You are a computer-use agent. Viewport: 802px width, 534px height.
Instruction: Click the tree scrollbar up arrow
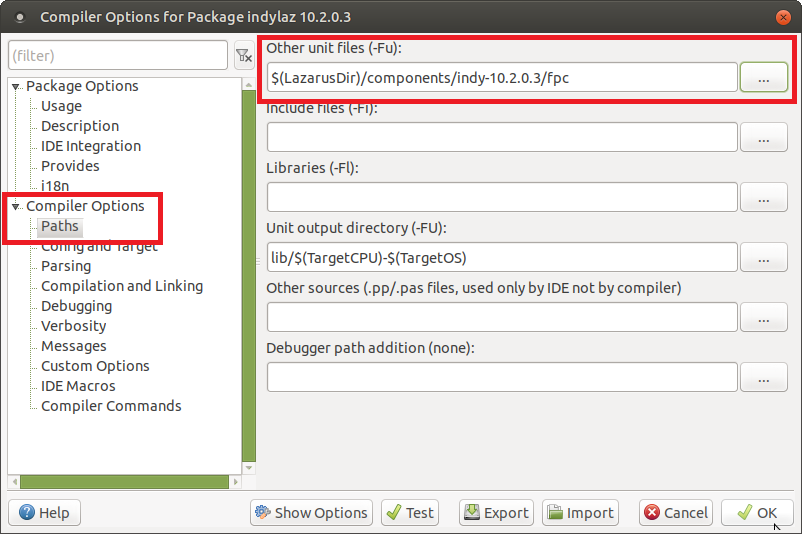249,84
